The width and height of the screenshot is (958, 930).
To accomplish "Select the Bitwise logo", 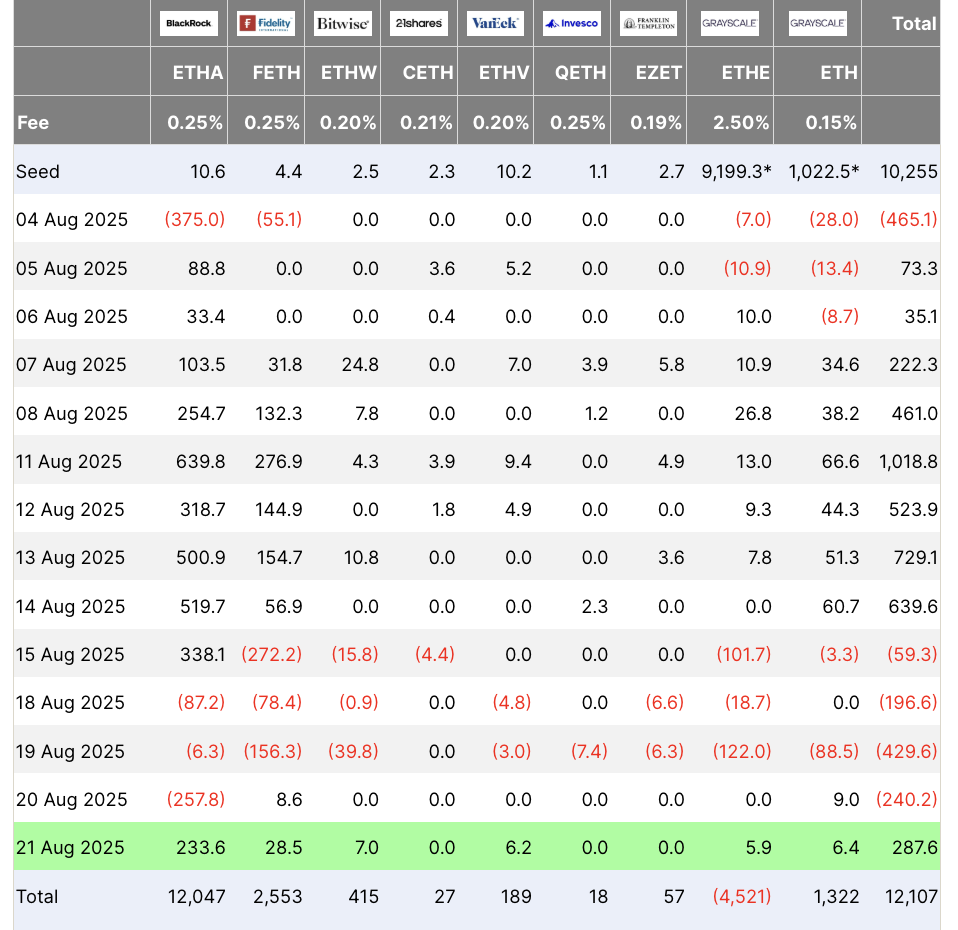I will (342, 23).
